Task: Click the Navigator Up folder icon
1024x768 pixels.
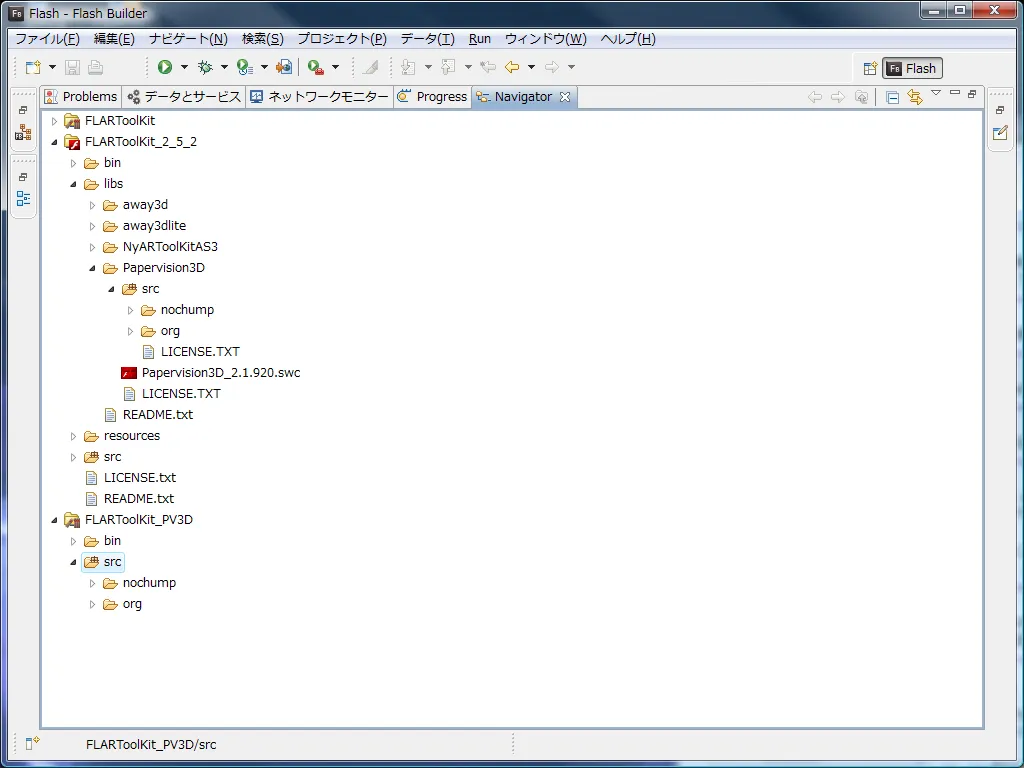Action: (x=862, y=97)
